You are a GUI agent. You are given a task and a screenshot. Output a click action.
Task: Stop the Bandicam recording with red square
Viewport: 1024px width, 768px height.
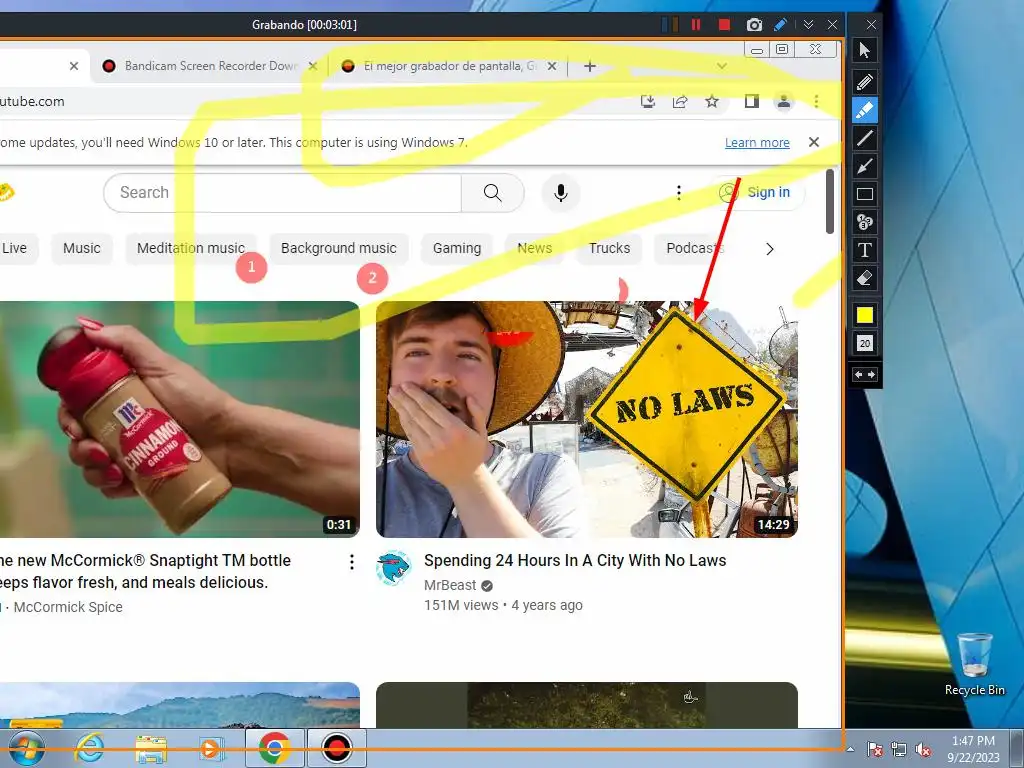pyautogui.click(x=724, y=25)
